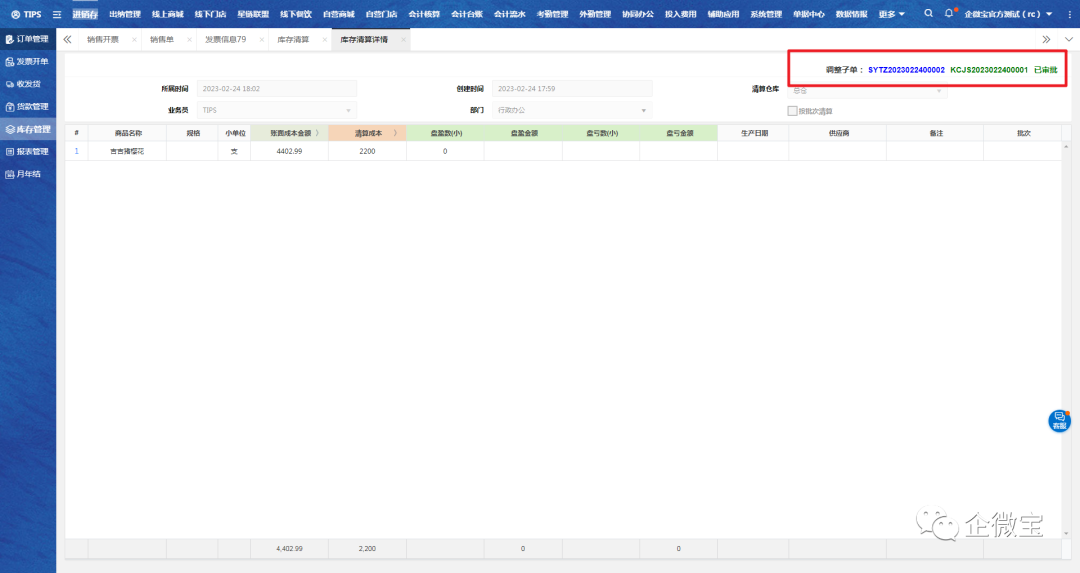Toggle the 按批次清算 checkbox

pos(793,111)
